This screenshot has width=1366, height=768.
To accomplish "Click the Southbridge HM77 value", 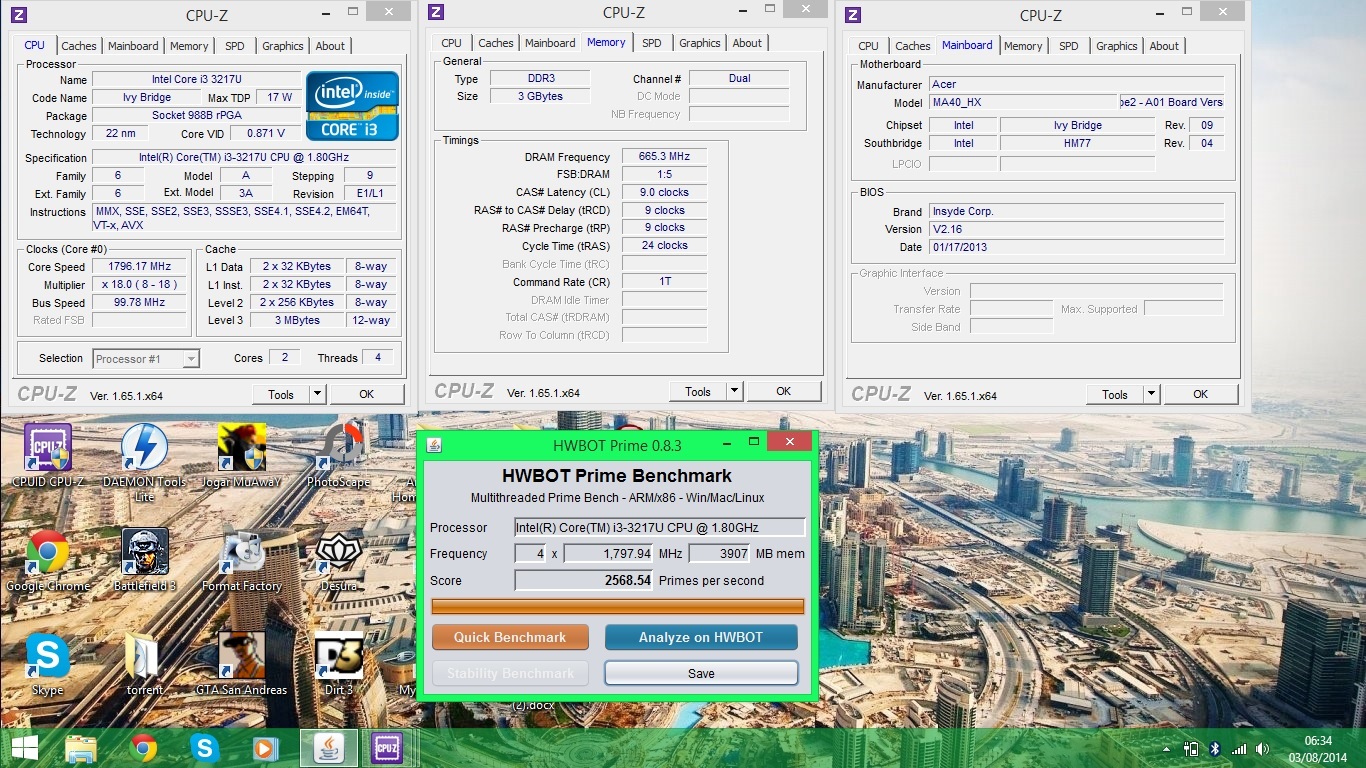I will [1078, 143].
